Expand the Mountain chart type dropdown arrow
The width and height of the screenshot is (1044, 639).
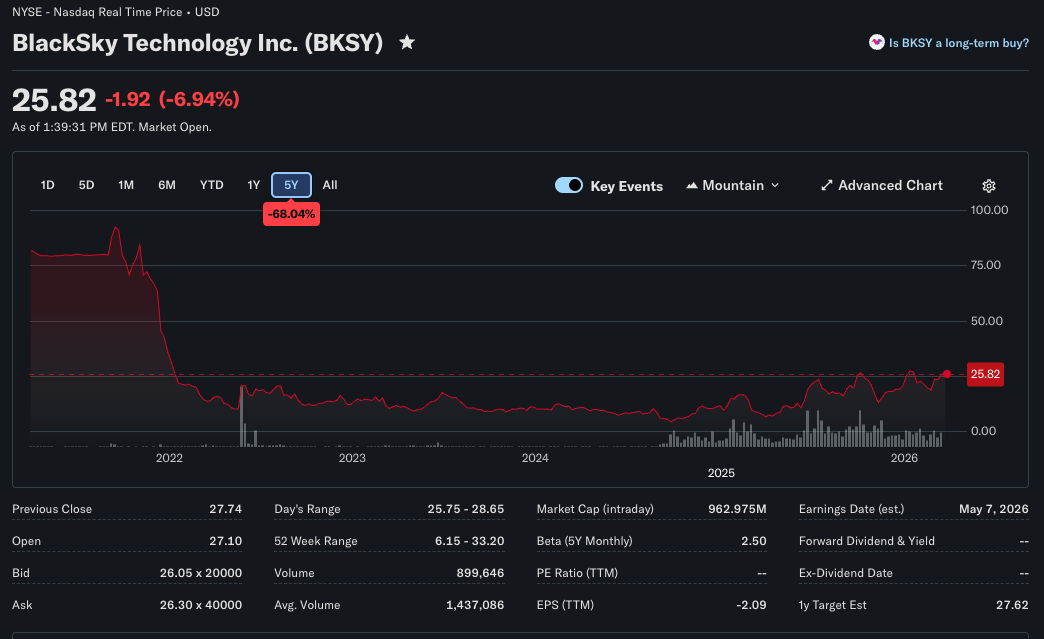(775, 185)
